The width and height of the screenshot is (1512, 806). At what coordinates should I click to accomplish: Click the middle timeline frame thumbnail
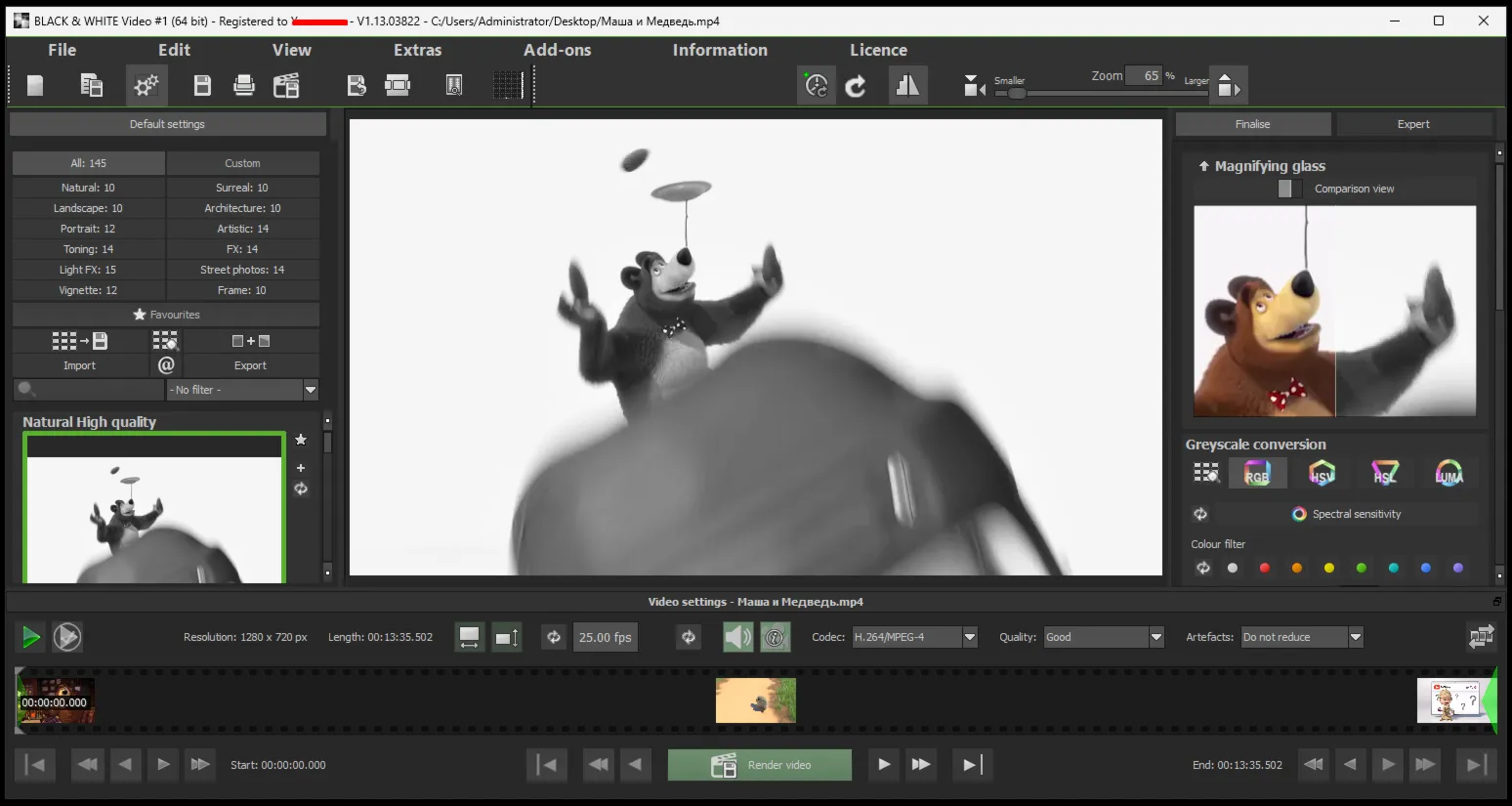click(x=756, y=700)
